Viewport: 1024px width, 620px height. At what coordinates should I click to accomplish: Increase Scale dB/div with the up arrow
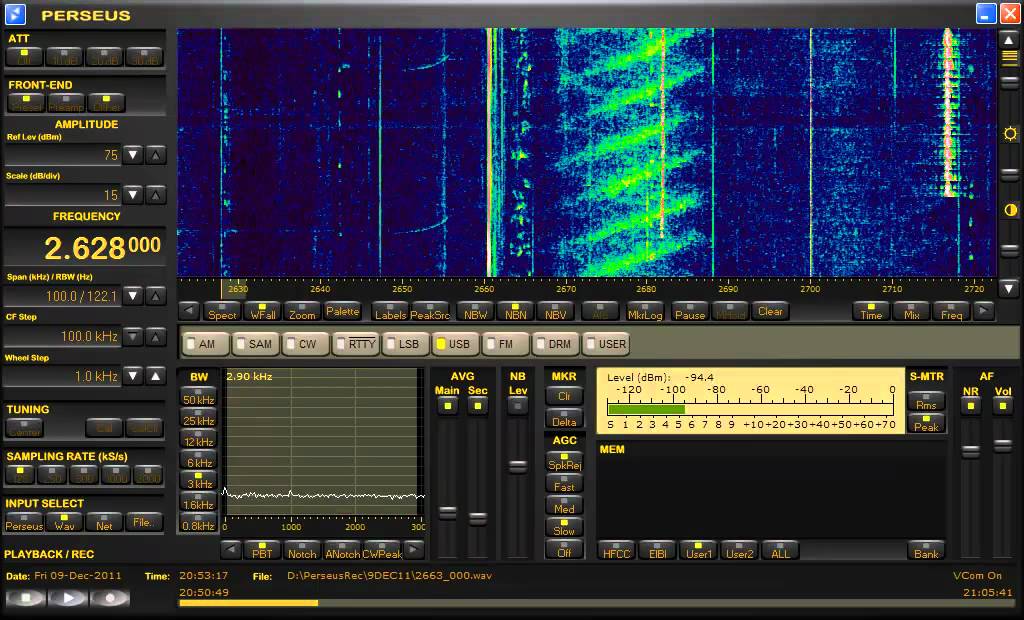click(x=155, y=195)
